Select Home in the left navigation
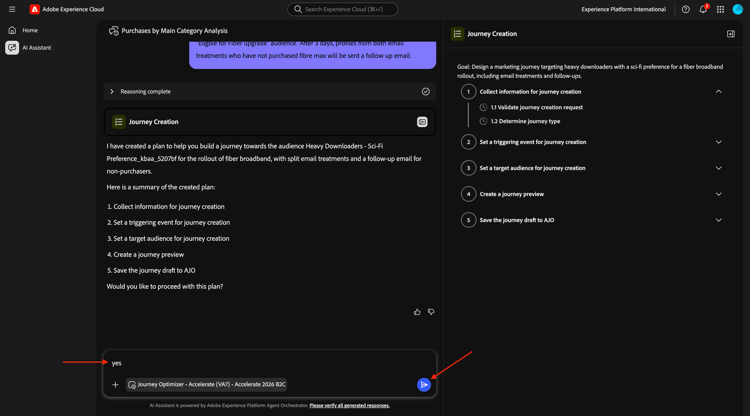 point(30,30)
